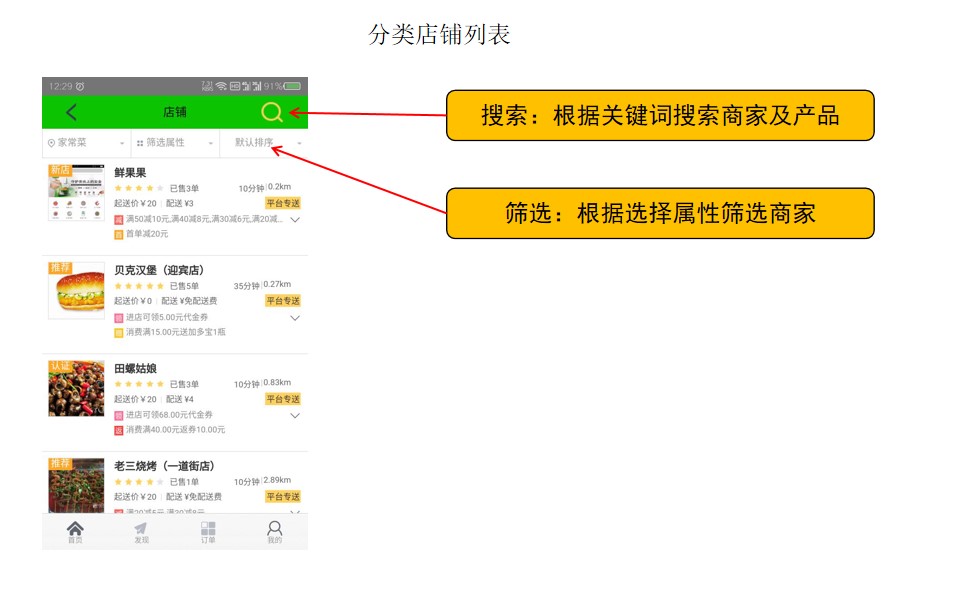This screenshot has width=960, height=600.
Task: Open the 田螺姑娘 shop thumbnail
Action: pos(77,388)
